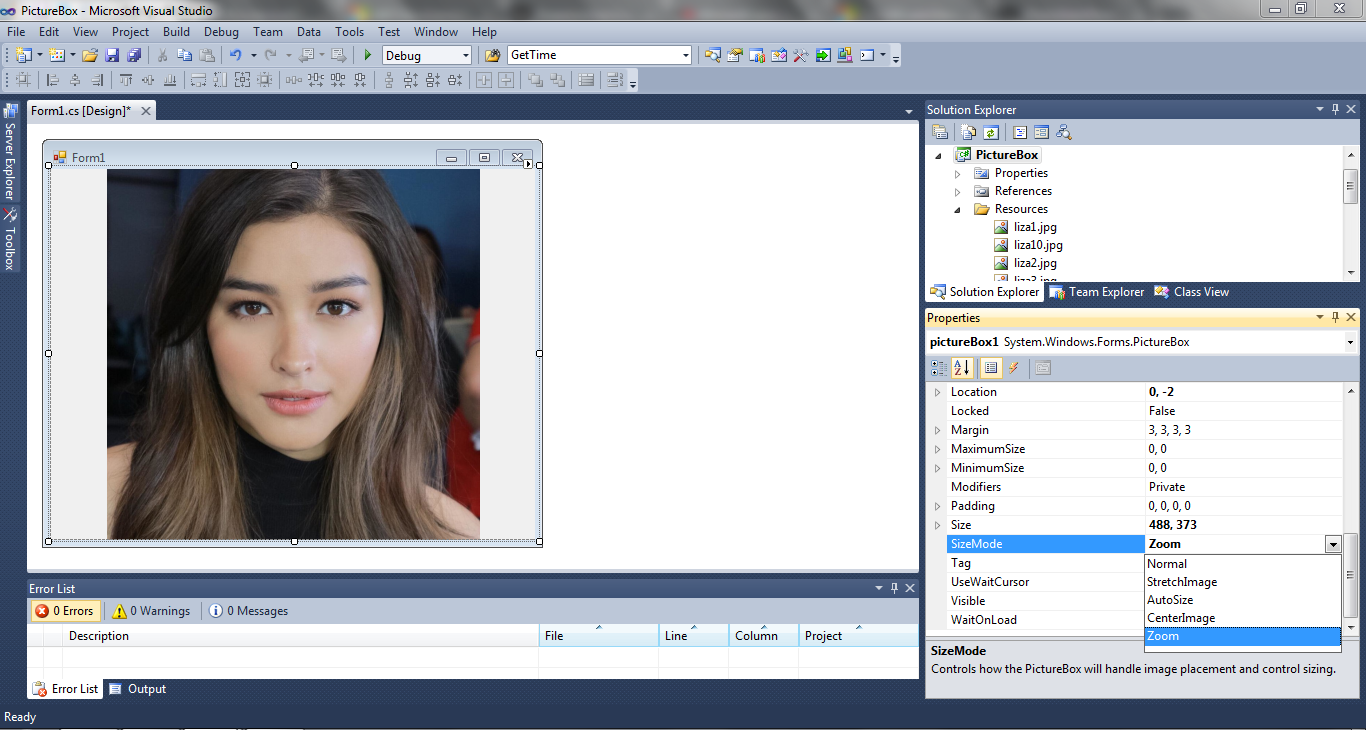This screenshot has width=1366, height=730.
Task: Click the Refresh icon in Solution Explorer
Action: (x=990, y=131)
